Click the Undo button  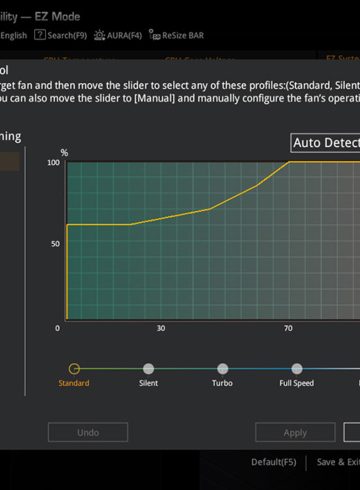(88, 432)
